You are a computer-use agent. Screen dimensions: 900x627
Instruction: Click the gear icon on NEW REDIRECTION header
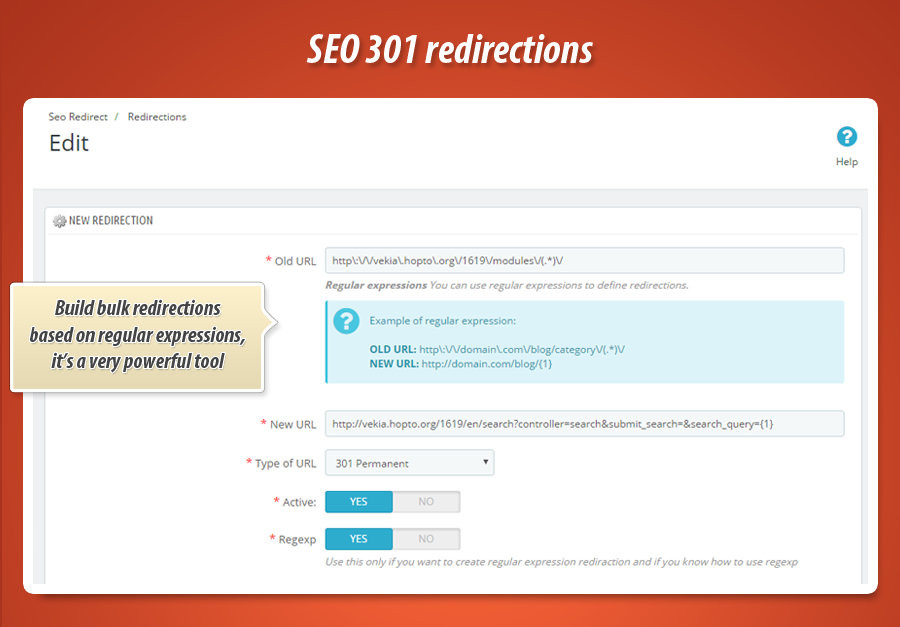point(59,221)
